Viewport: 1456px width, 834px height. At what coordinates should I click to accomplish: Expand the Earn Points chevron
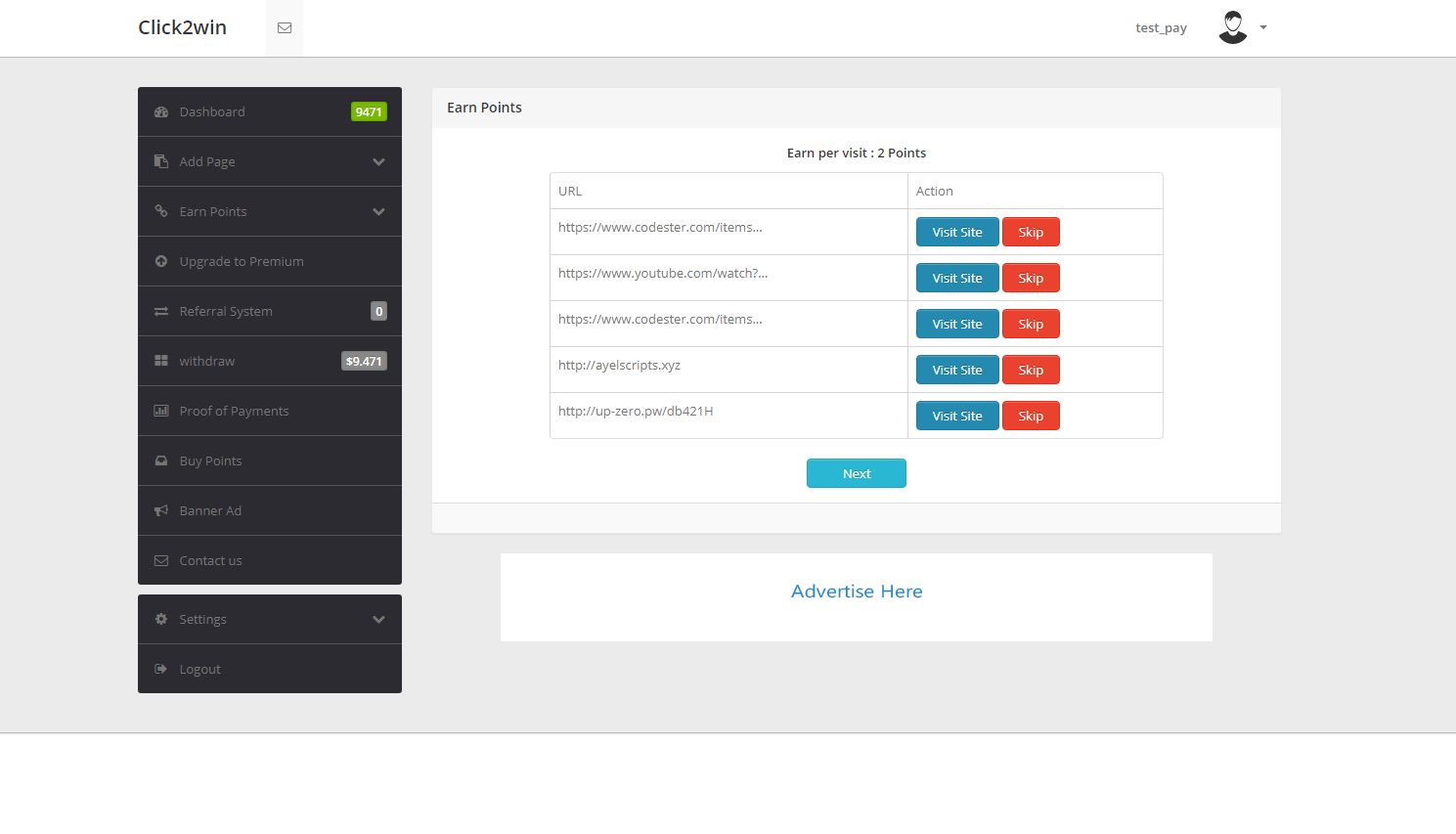(378, 212)
